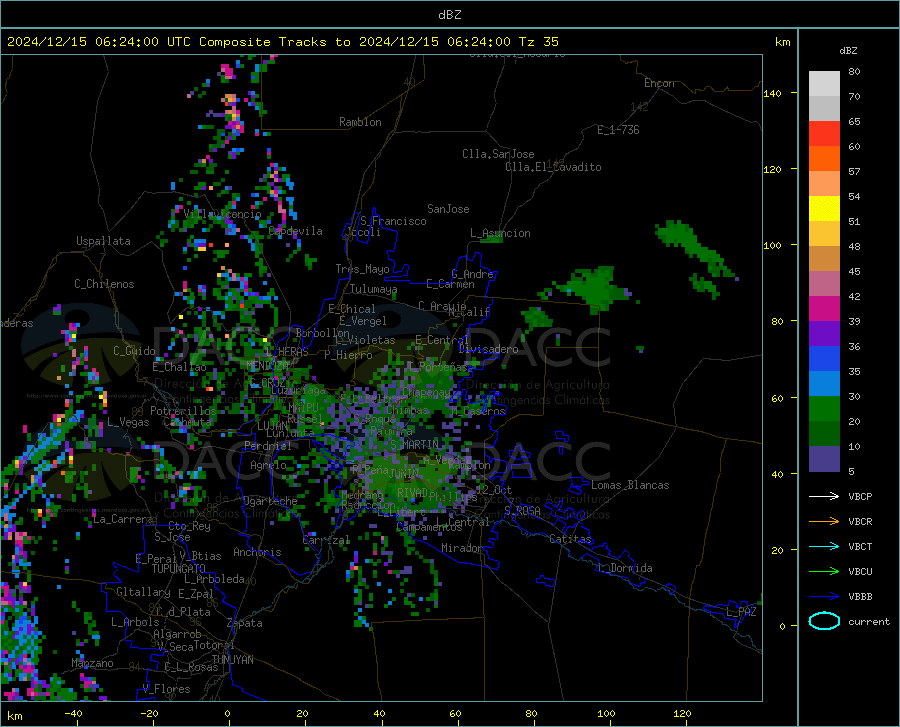
Task: Click the Lomas_Blancas place label
Action: [x=630, y=485]
